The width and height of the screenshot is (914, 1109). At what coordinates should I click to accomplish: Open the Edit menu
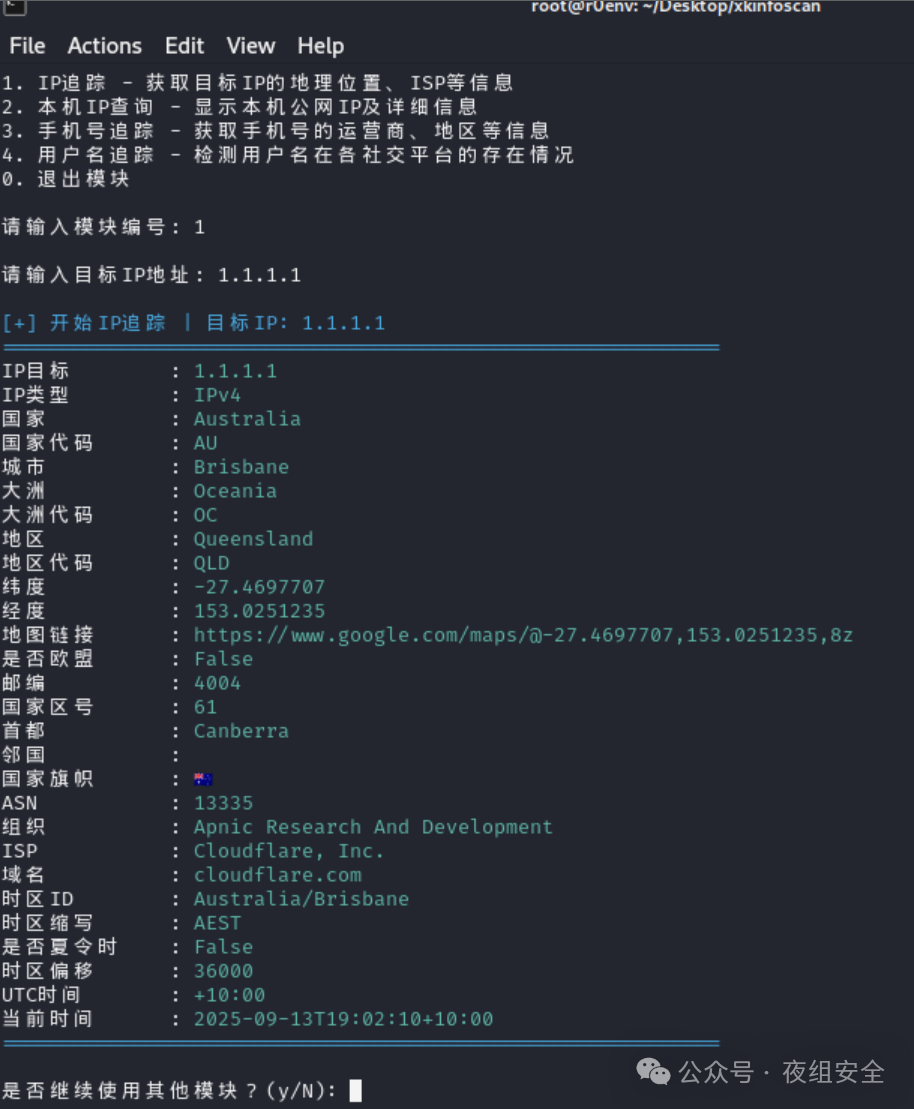coord(184,46)
